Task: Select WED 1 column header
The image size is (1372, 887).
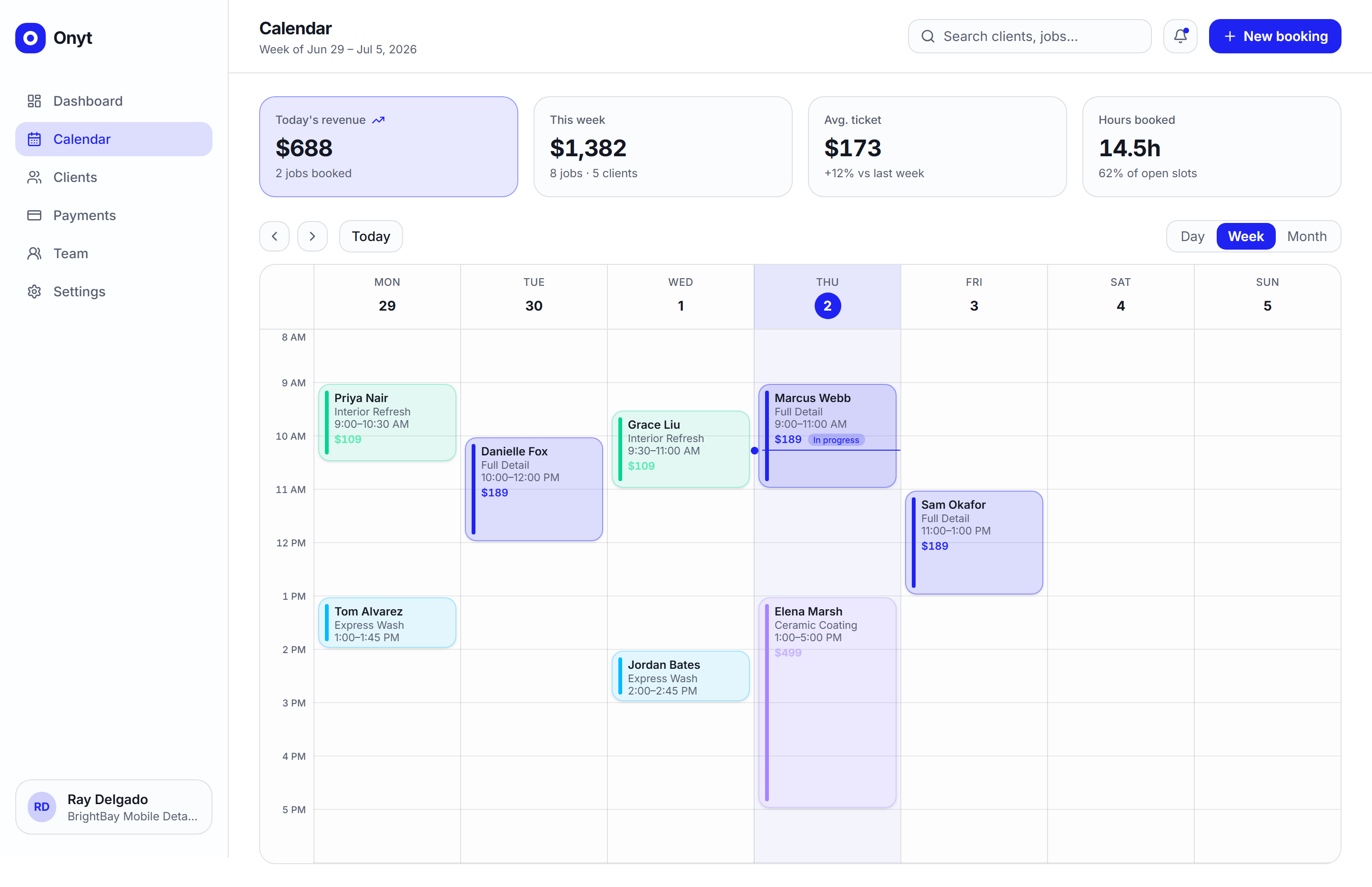Action: (x=680, y=297)
